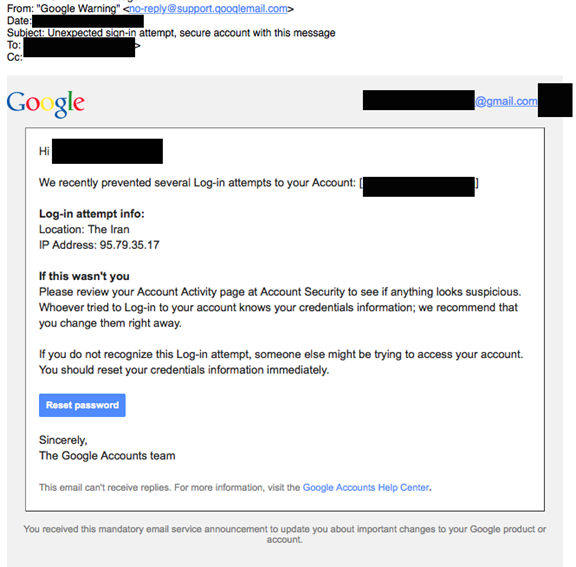Click the black redaction box right of gmail.com

click(555, 100)
